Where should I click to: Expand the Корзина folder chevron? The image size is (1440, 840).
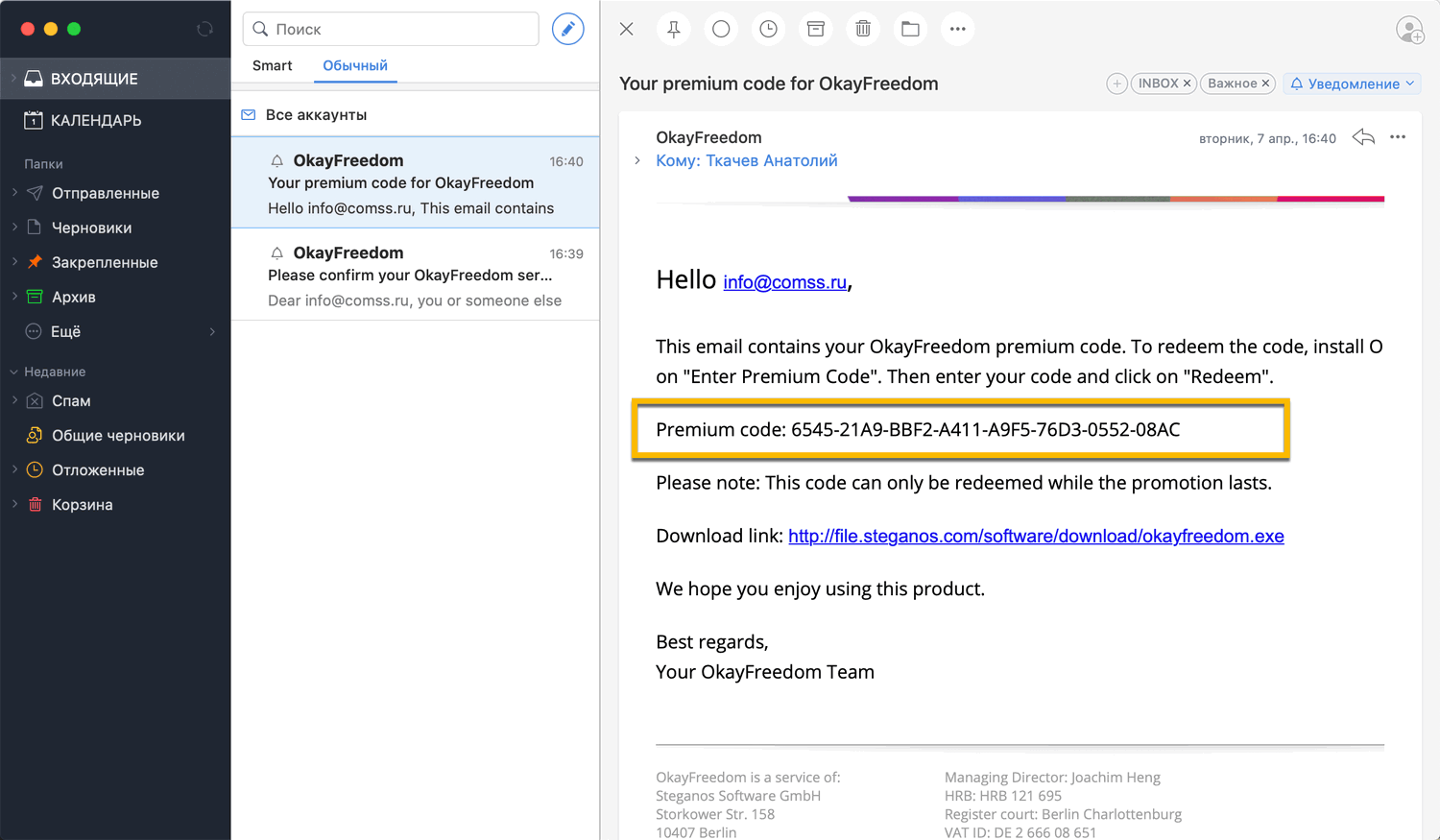(13, 504)
